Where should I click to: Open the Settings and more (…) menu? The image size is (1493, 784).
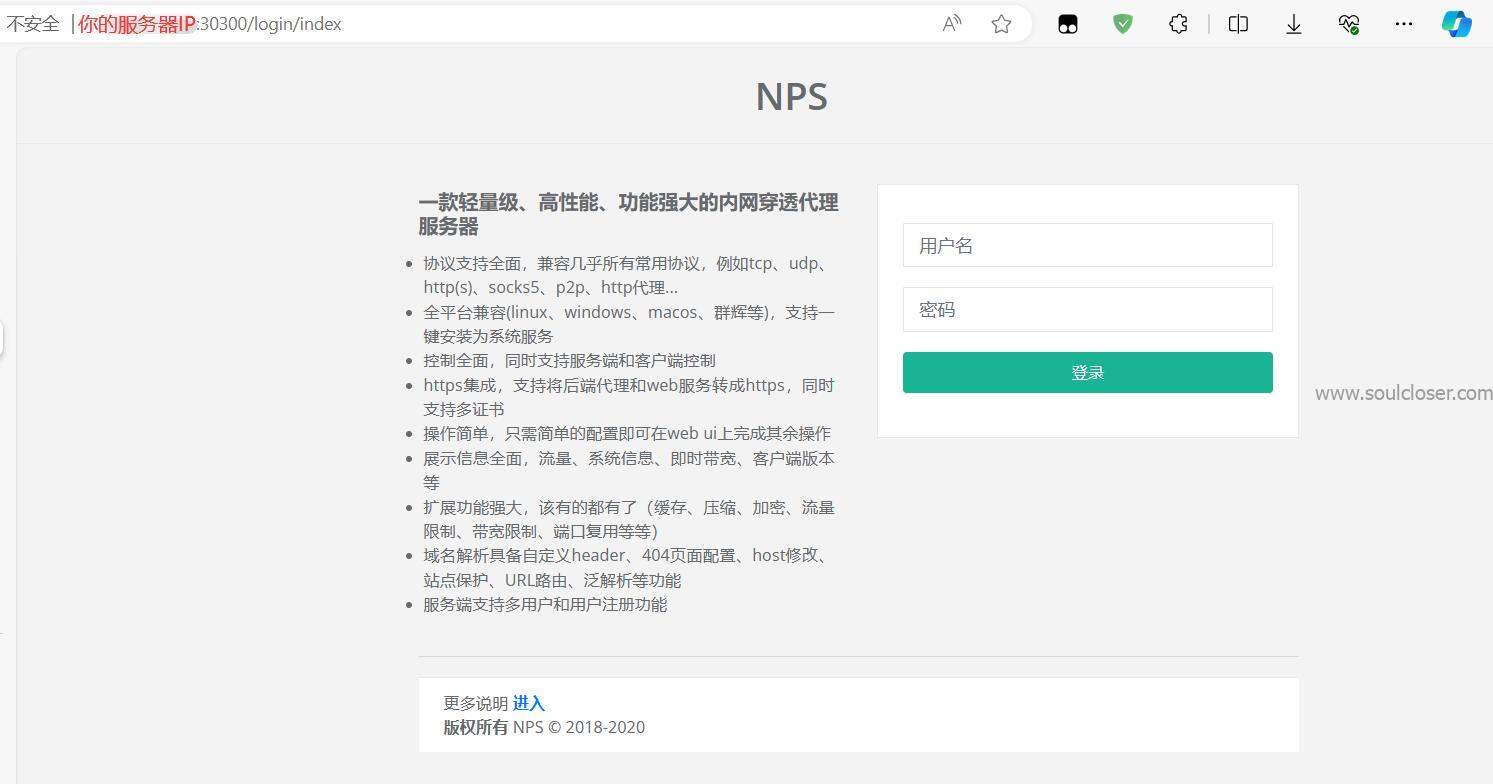pos(1404,23)
